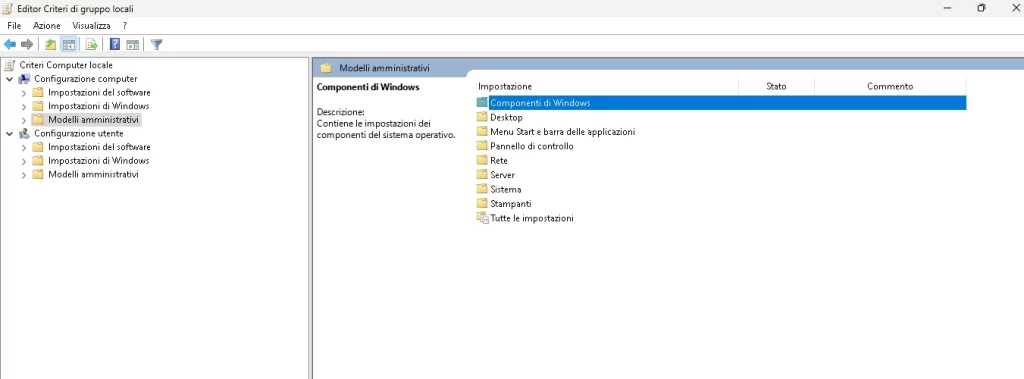Screen dimensions: 1024x379
Task: Select the Rete entry text
Action: pos(499,160)
